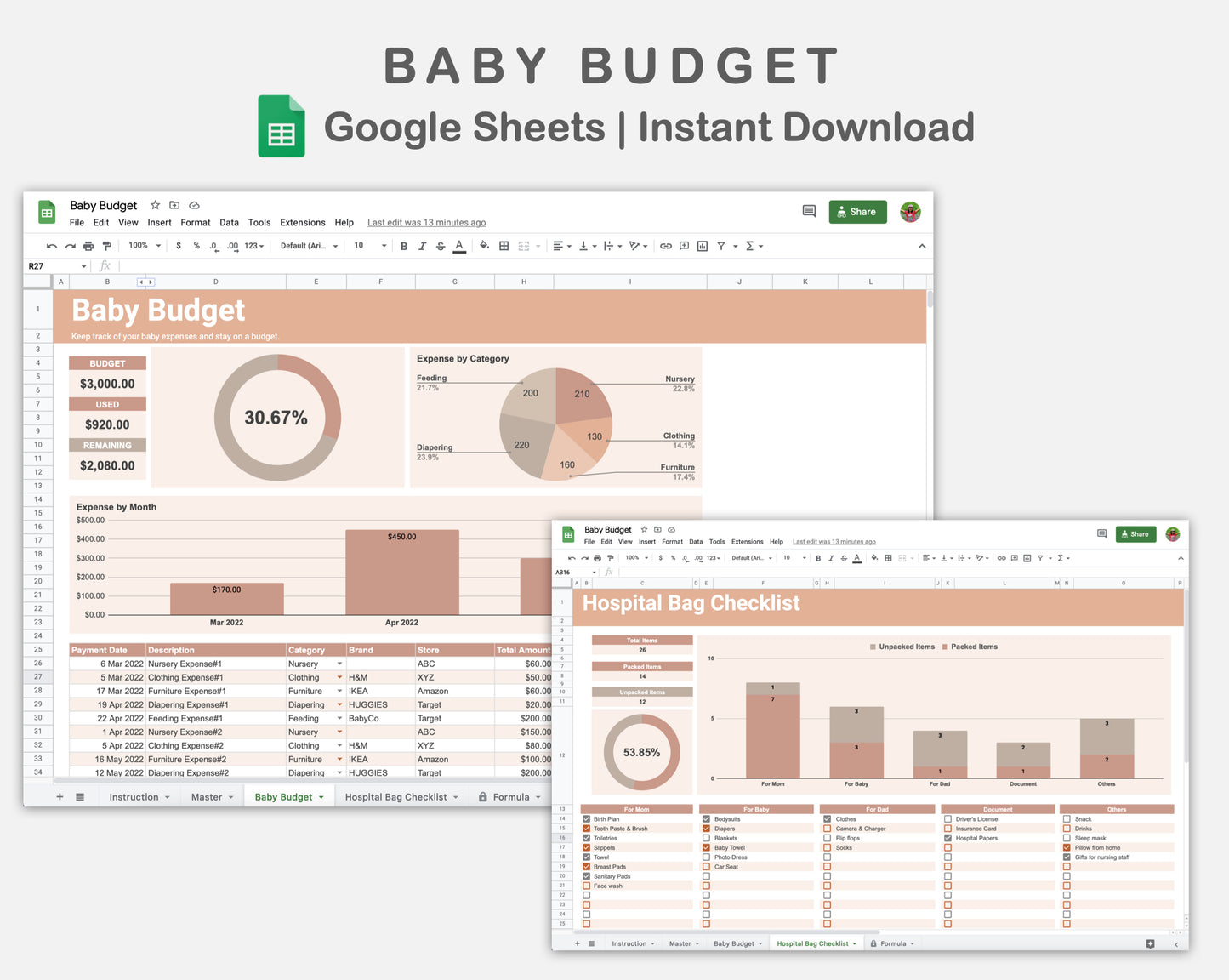Insert a link from the toolbar
Screen dimensions: 1229x980
[666, 246]
